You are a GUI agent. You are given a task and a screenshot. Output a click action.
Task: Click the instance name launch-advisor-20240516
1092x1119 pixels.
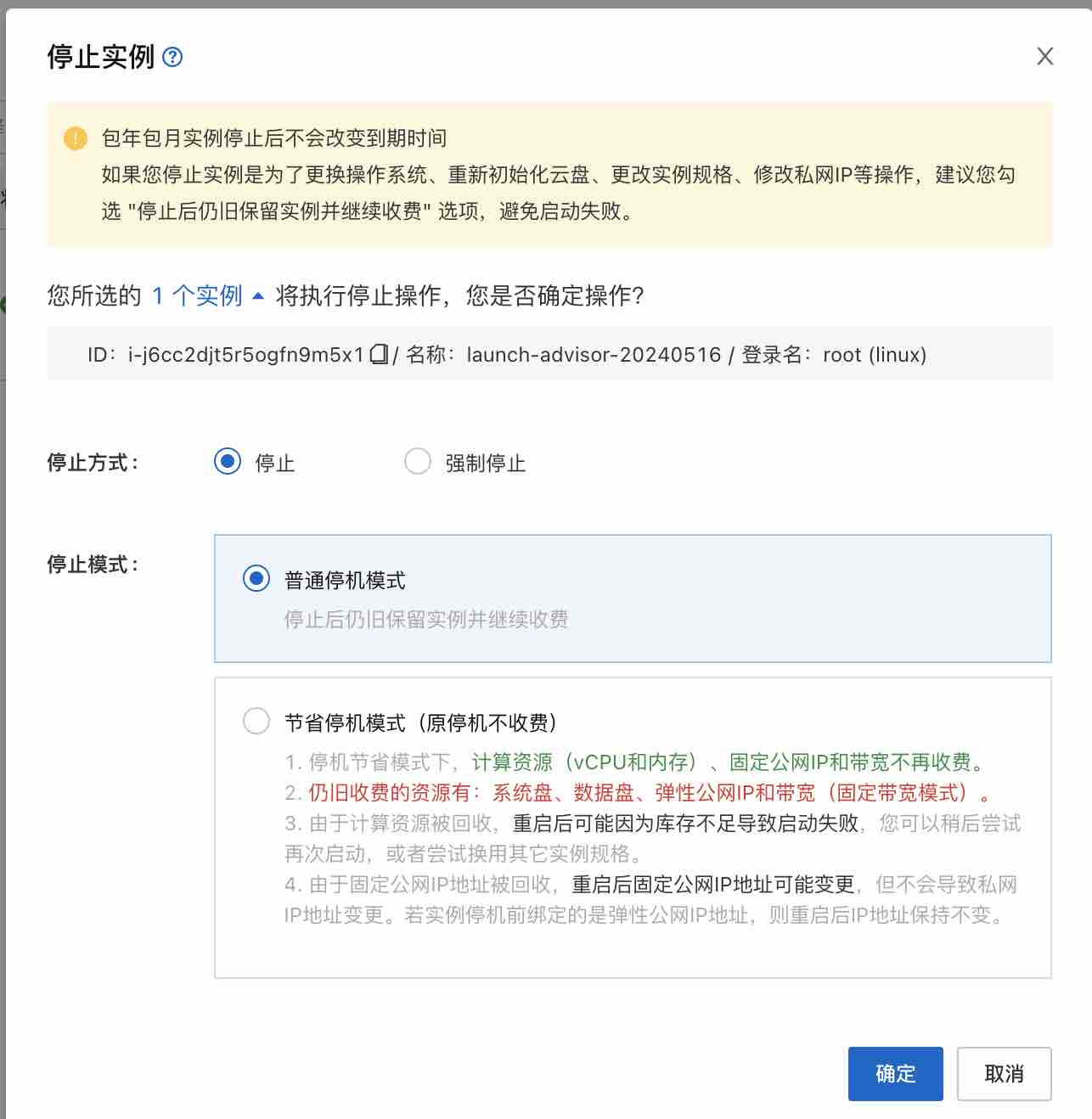click(x=594, y=355)
